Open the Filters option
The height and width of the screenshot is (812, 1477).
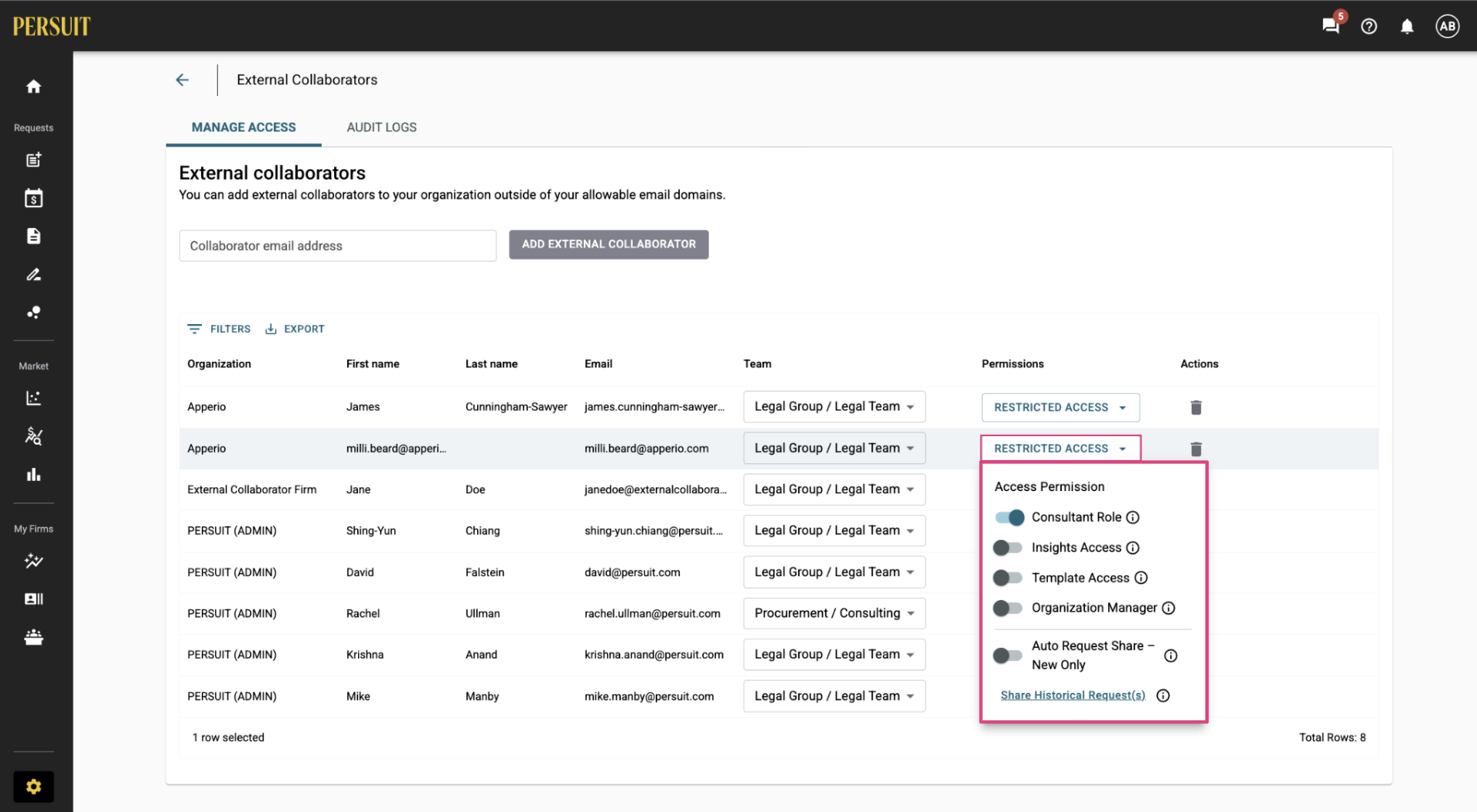tap(219, 329)
